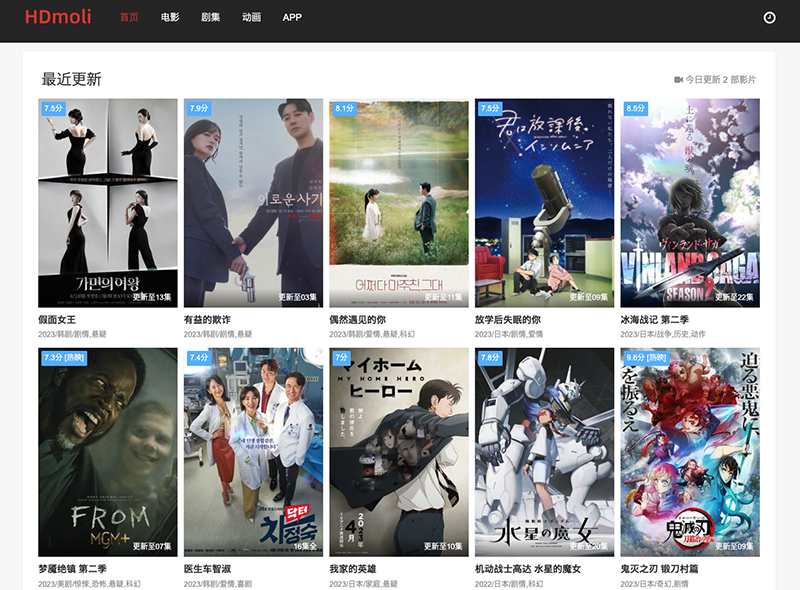Click the 有益的欺诈 title link
The height and width of the screenshot is (590, 800).
[207, 319]
